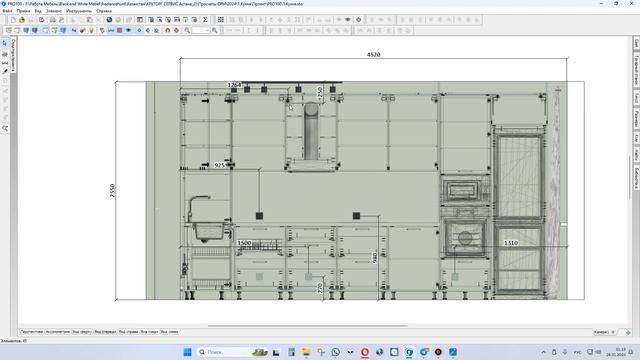Toggle the blue solid colors view button

pos(26,30)
